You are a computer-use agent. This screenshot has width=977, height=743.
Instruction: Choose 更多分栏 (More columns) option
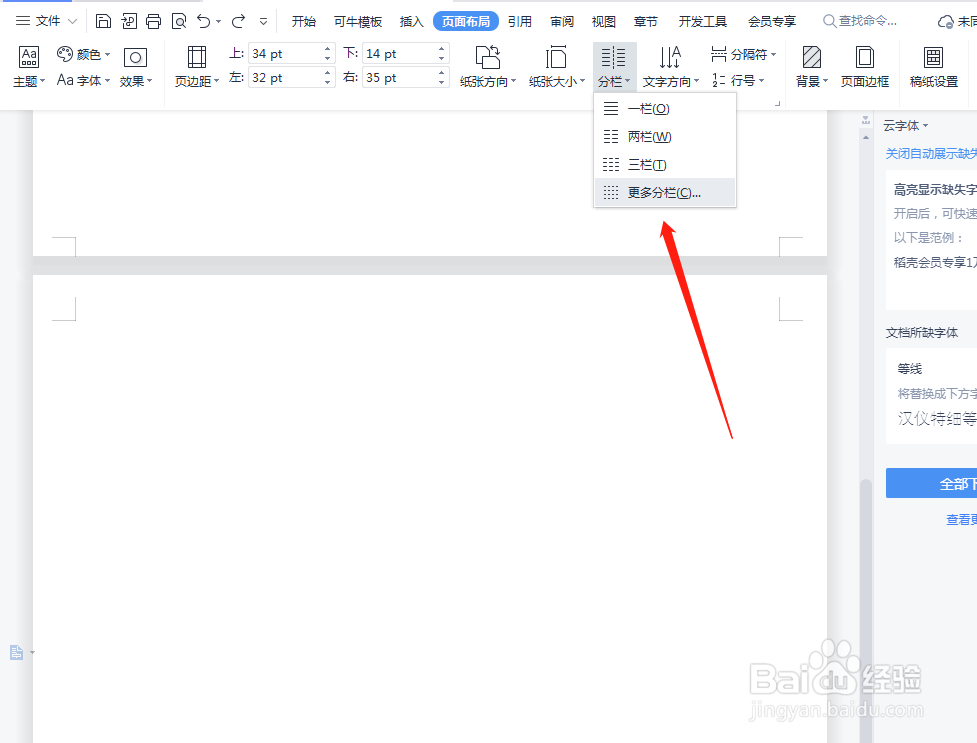pyautogui.click(x=665, y=193)
